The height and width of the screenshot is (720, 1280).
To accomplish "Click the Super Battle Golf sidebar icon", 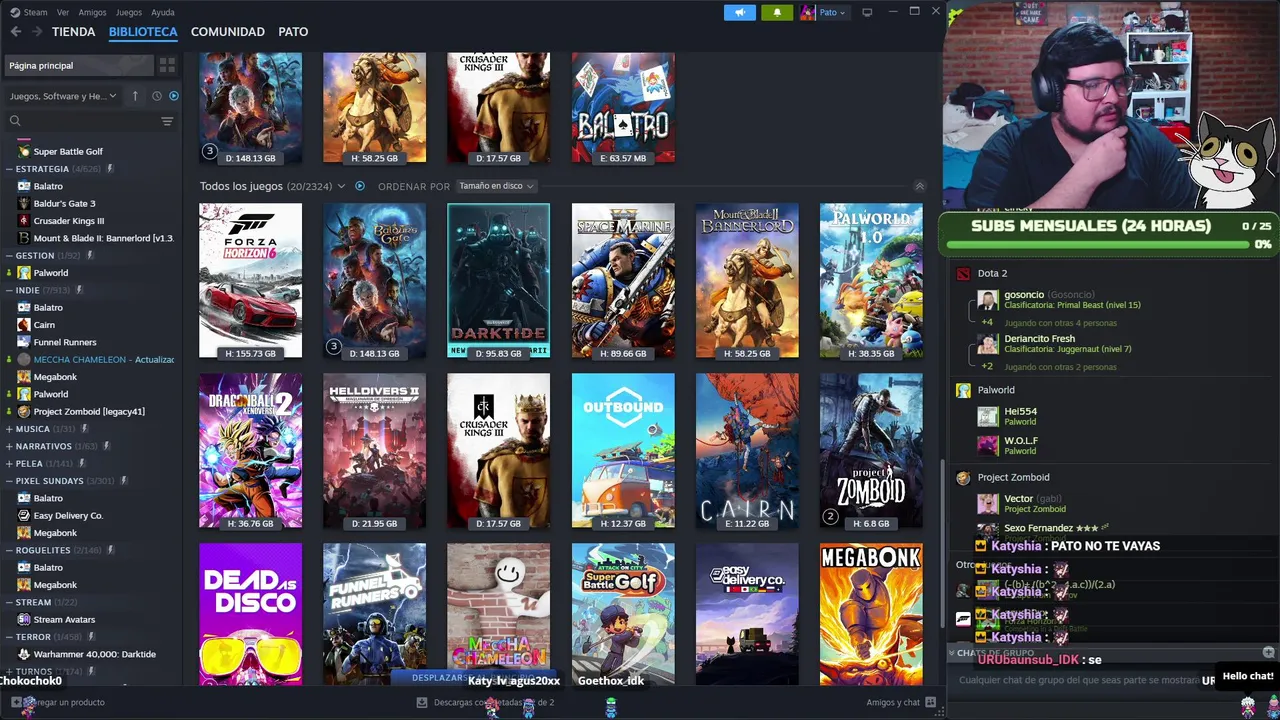I will (24, 151).
